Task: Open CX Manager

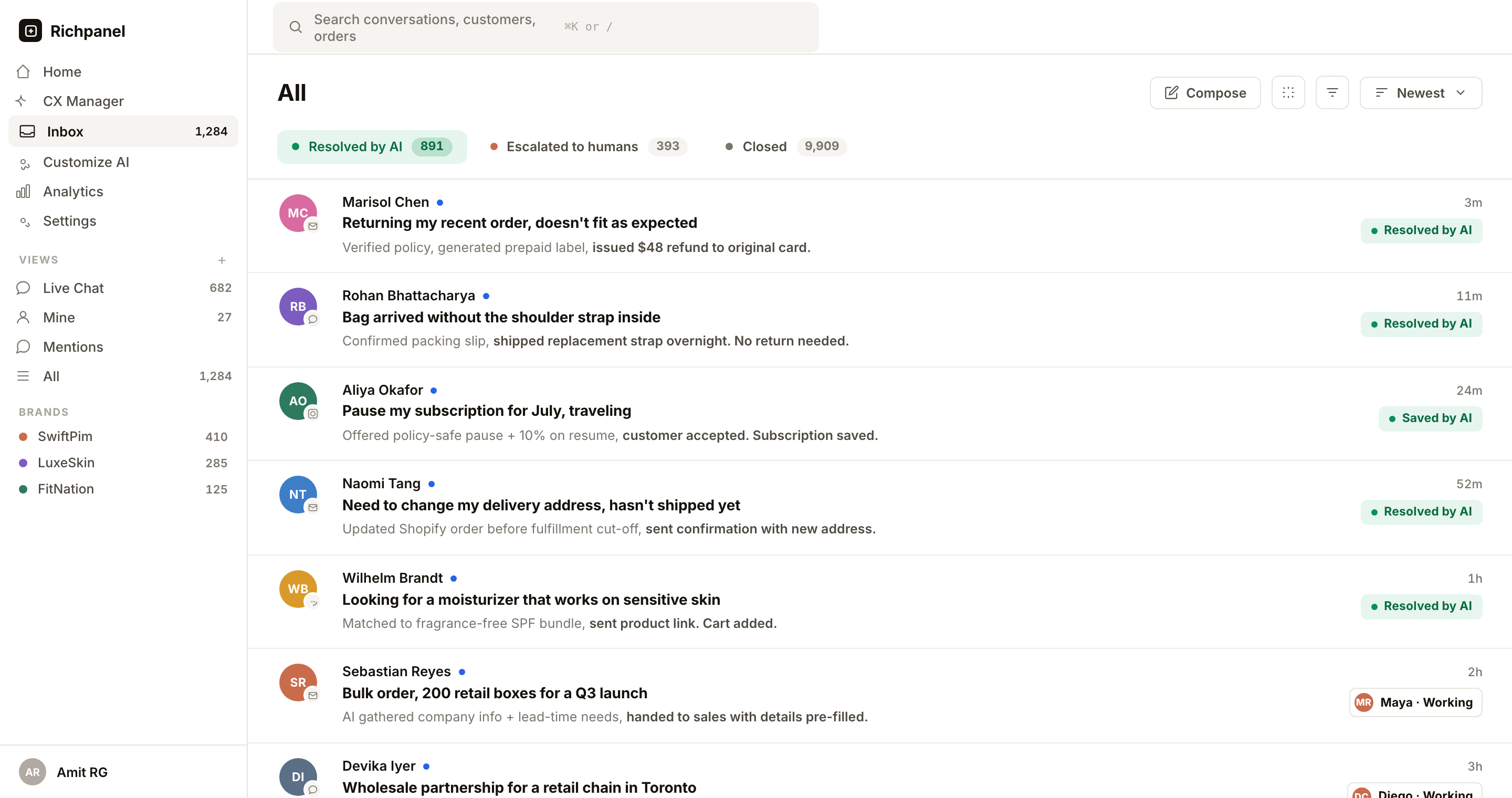Action: pos(123,101)
